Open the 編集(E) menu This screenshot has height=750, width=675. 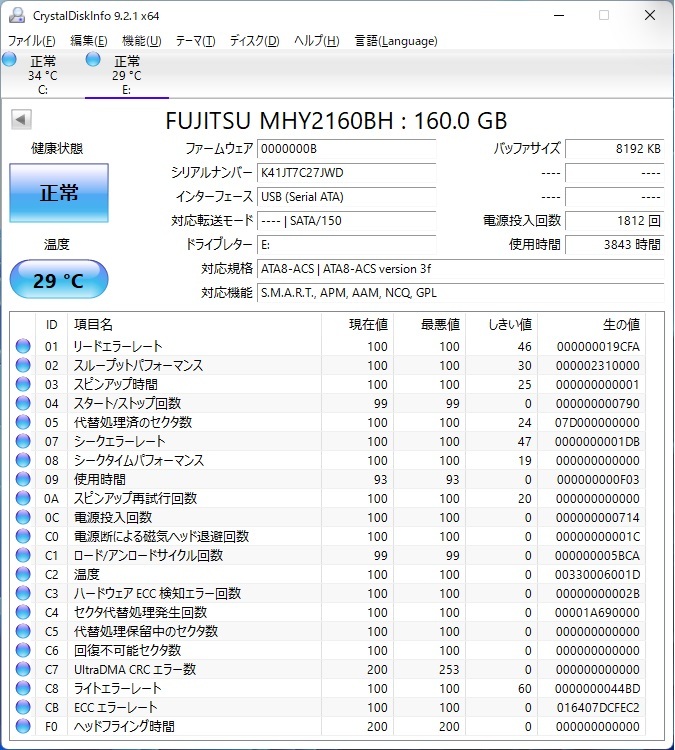(89, 41)
